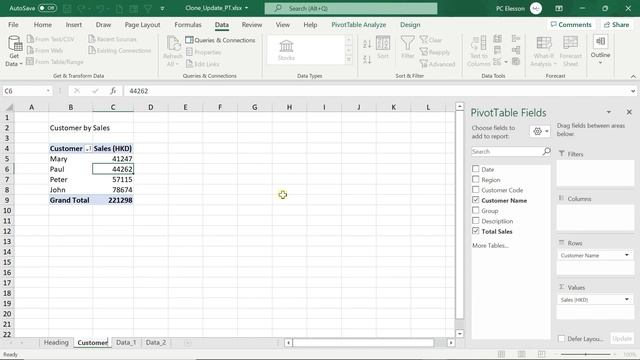Image resolution: width=640 pixels, height=360 pixels.
Task: Click search magnifier in PivotTable Fields
Action: coord(546,151)
